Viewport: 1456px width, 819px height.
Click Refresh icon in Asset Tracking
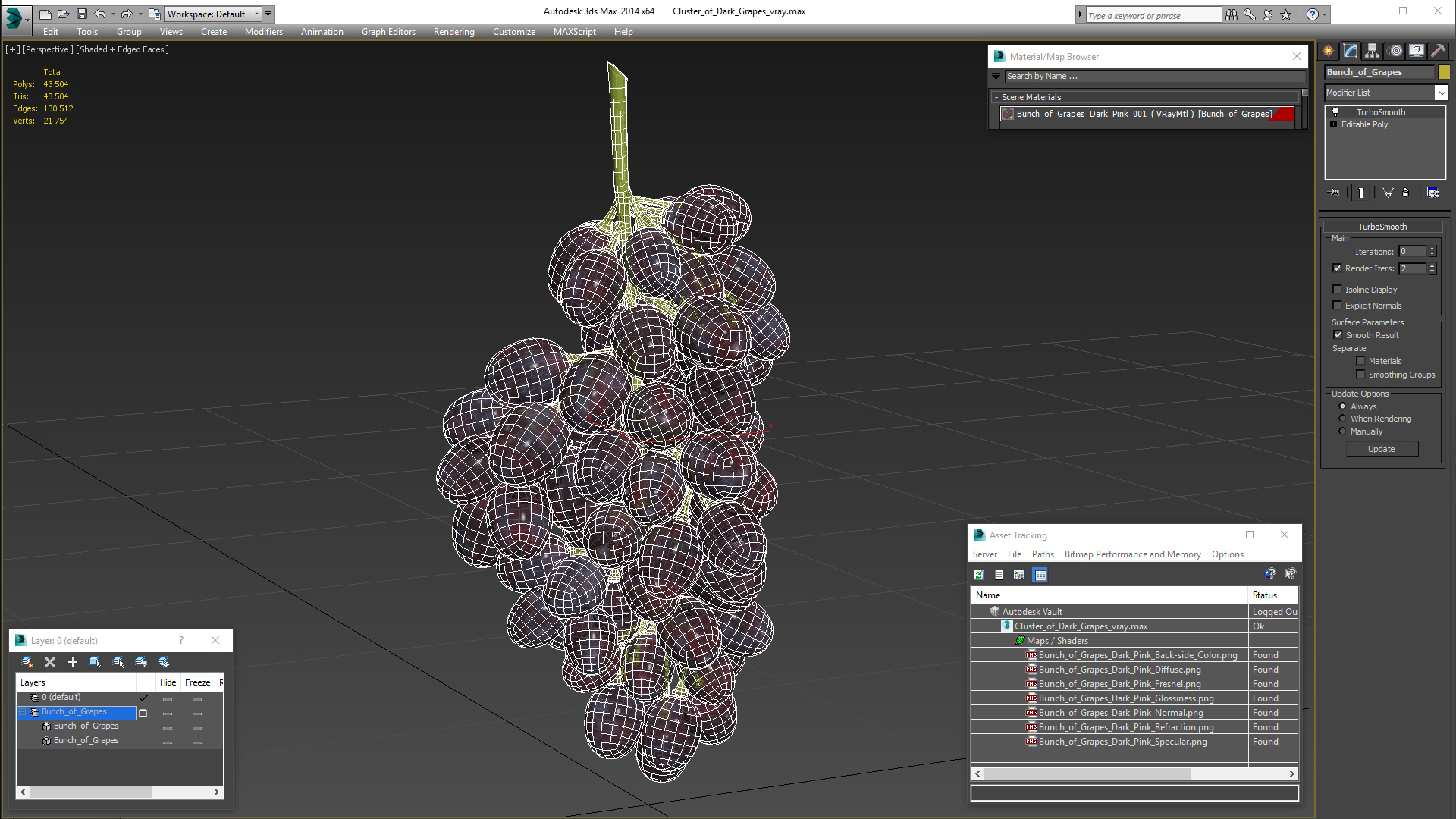point(978,575)
